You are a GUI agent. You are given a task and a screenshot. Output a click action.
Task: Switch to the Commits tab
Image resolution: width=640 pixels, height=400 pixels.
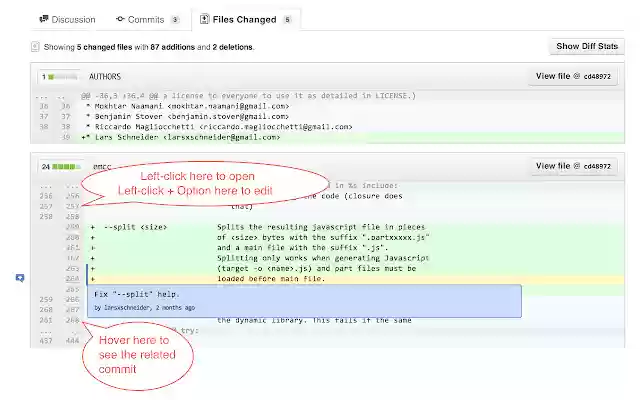[147, 20]
